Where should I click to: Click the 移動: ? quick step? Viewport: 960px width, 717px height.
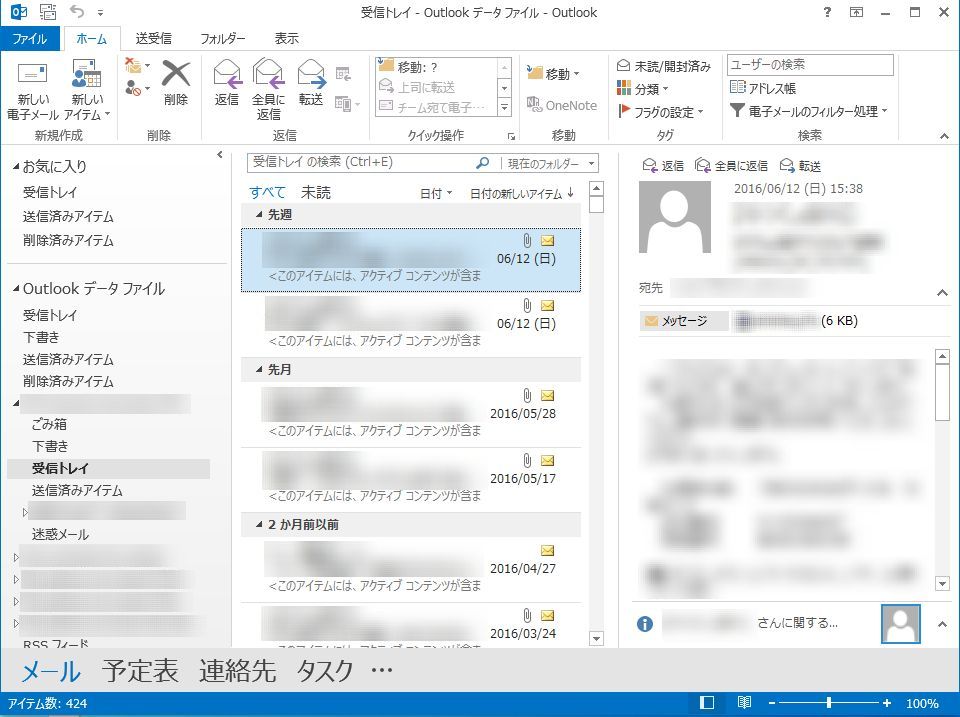pos(437,67)
